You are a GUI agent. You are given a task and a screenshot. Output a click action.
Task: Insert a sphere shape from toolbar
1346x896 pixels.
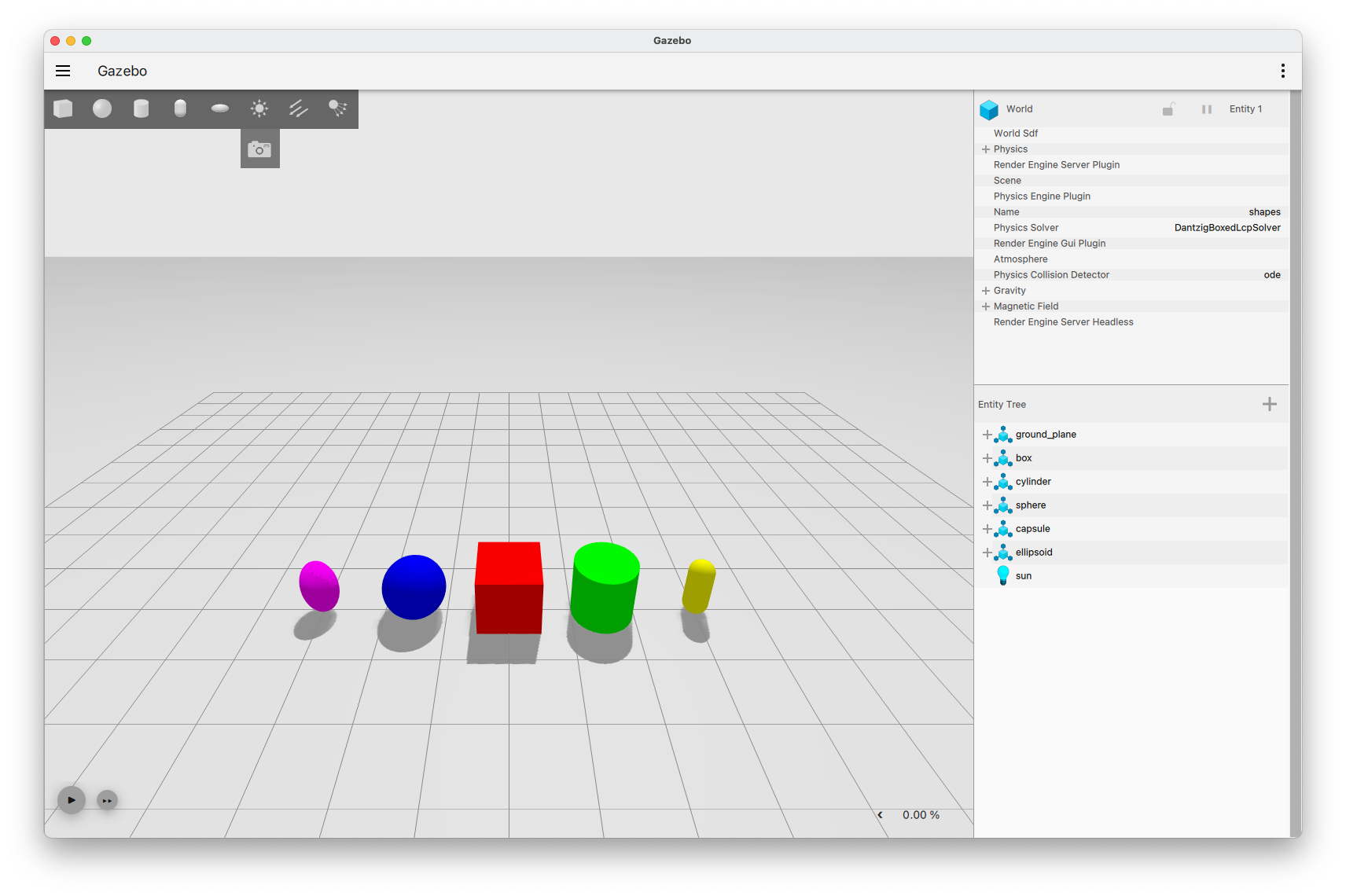[x=102, y=108]
